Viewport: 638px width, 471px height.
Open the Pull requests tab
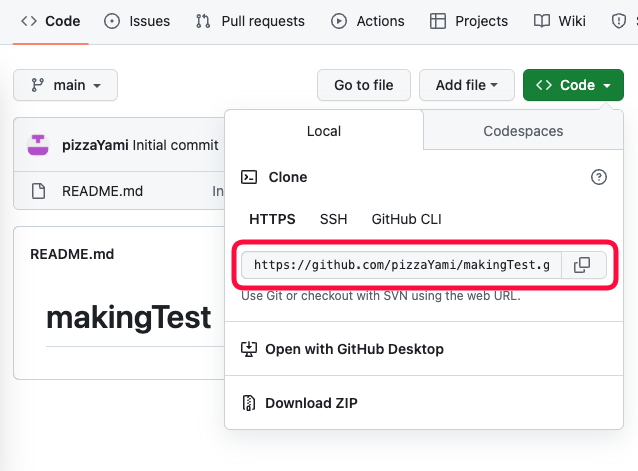[250, 21]
